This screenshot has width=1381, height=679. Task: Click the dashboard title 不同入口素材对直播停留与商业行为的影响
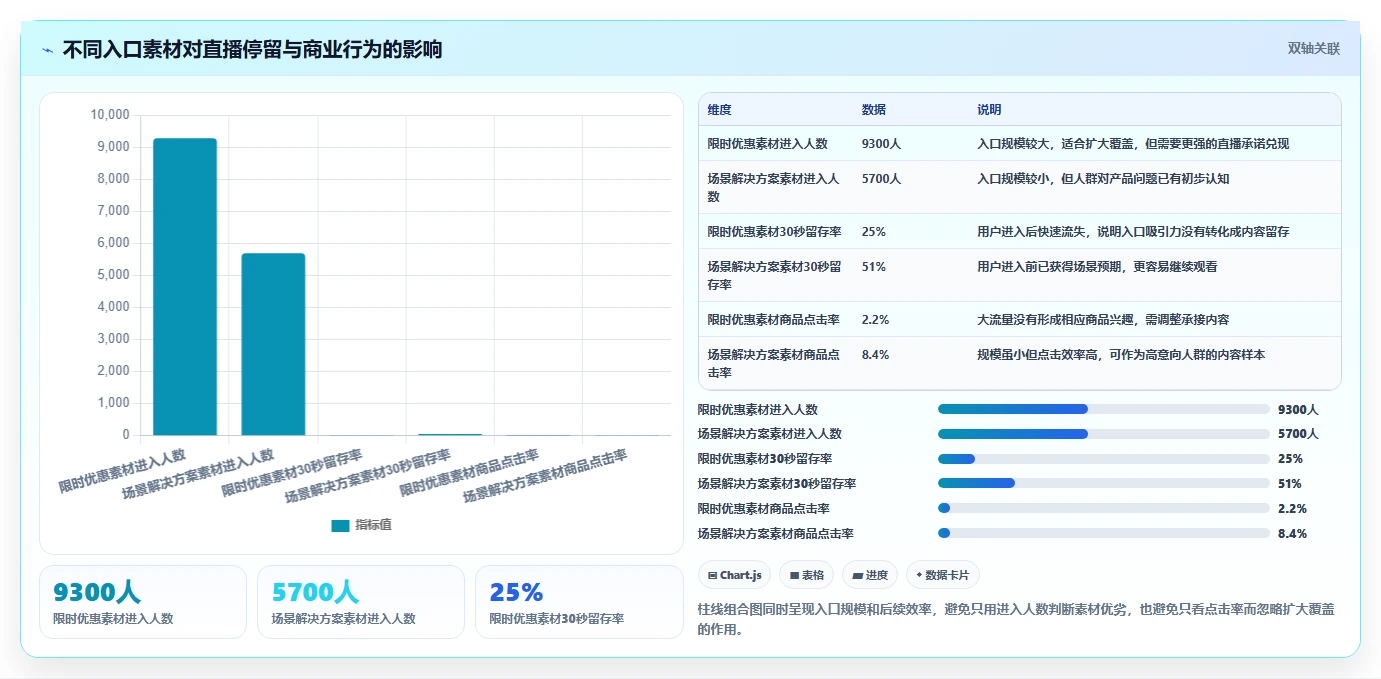click(252, 50)
